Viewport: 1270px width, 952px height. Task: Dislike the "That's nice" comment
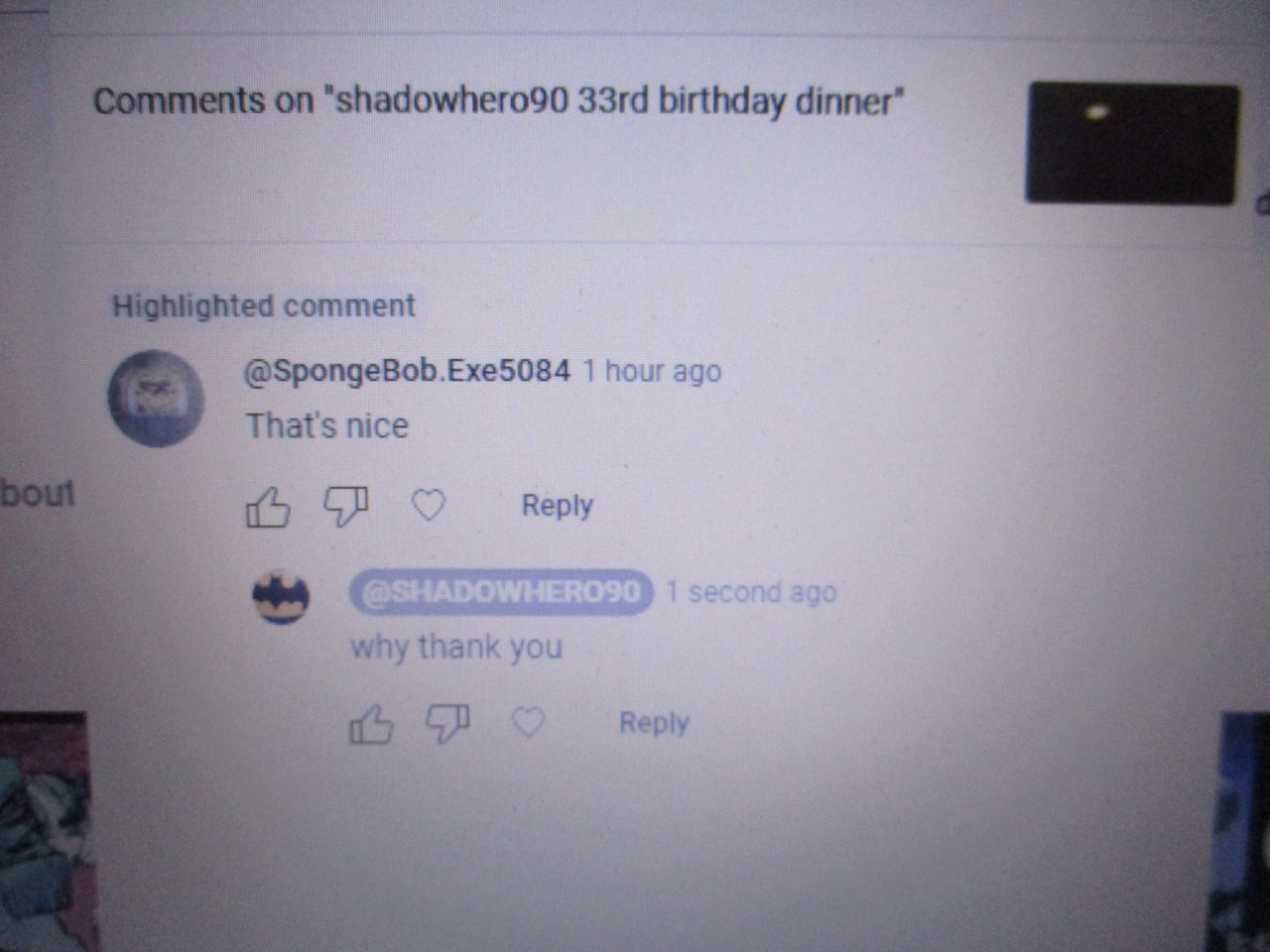(x=346, y=507)
